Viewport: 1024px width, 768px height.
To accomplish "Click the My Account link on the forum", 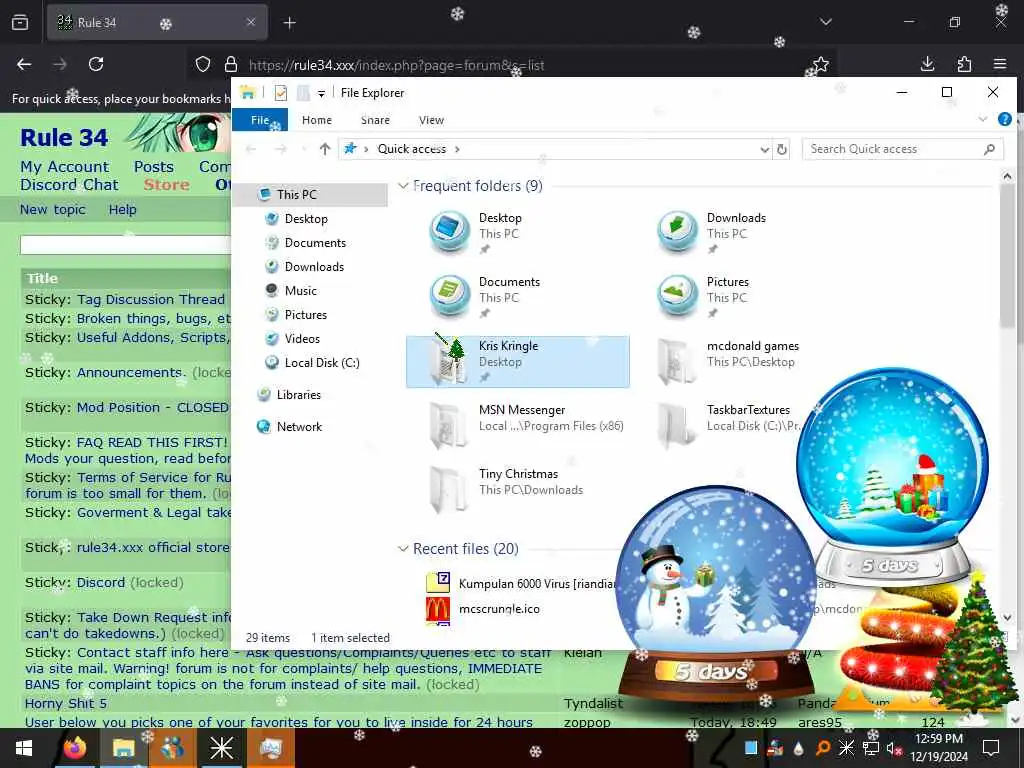I will 64,167.
